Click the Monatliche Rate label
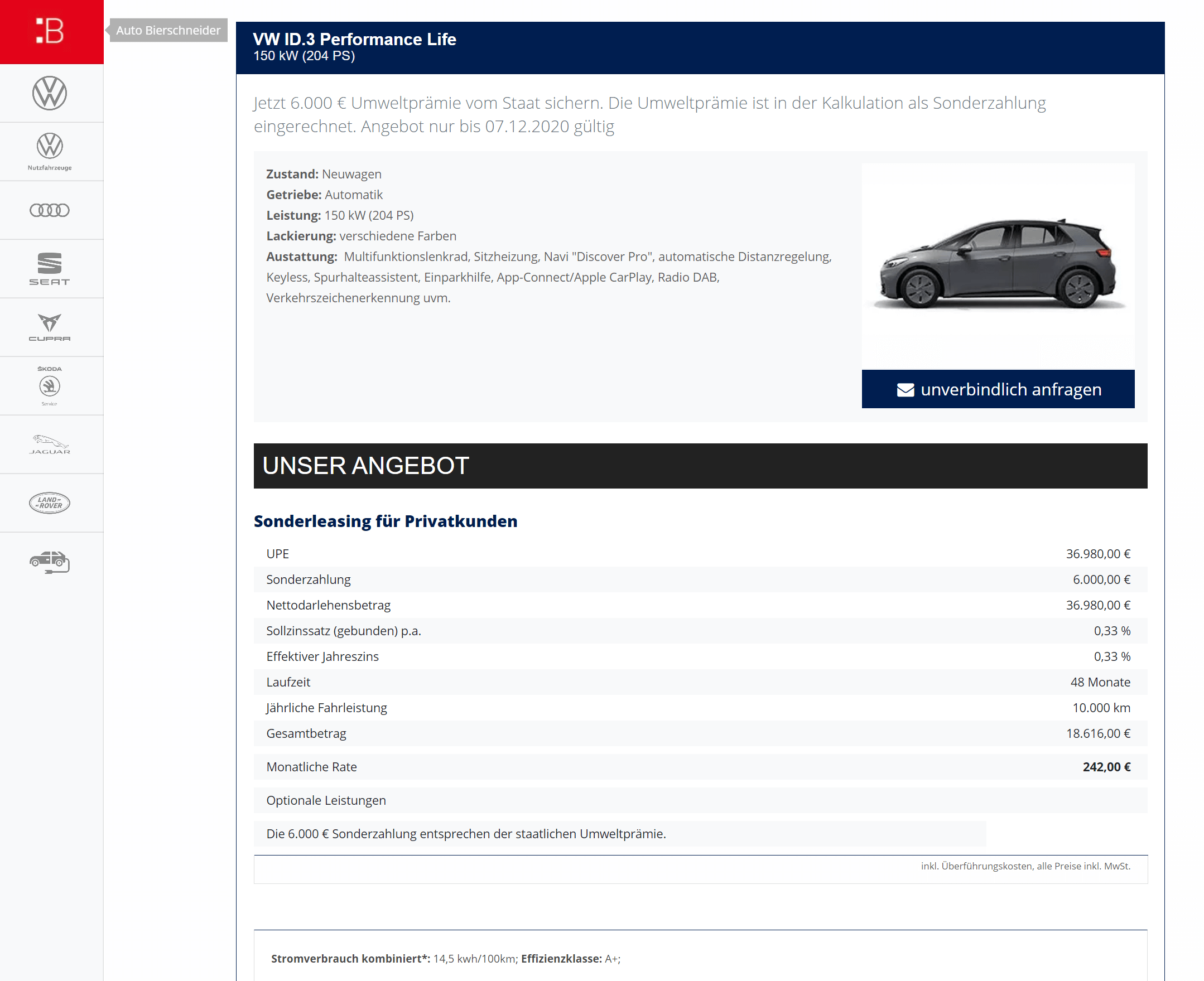 (311, 767)
